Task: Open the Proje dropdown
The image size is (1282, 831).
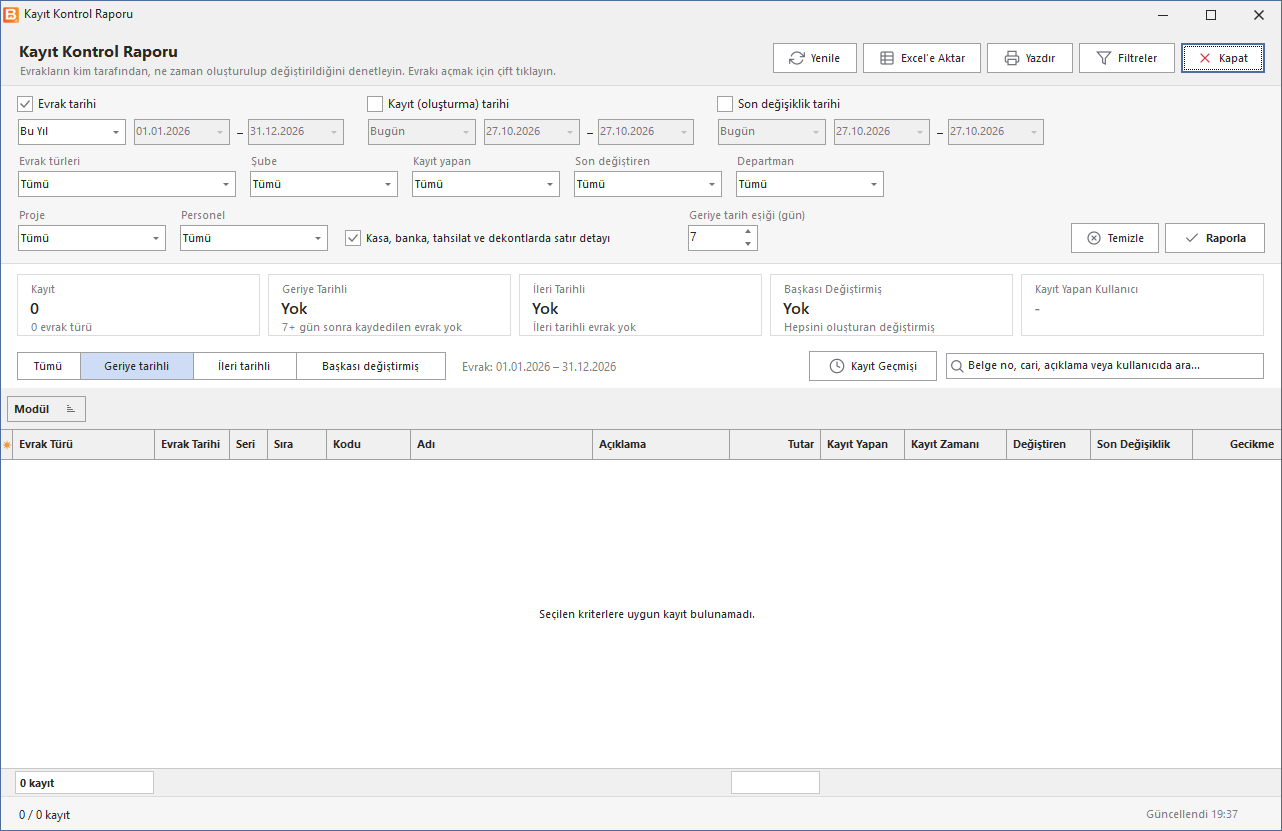Action: pos(92,238)
